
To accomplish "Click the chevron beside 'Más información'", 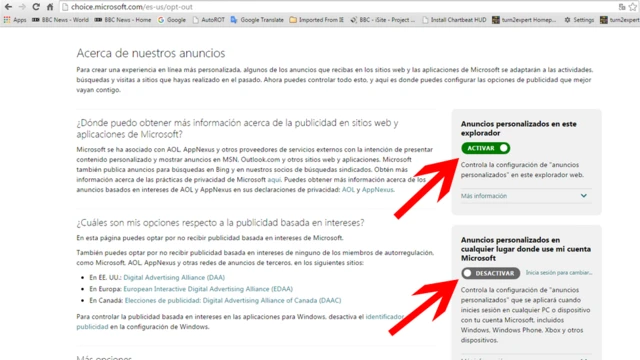I will pyautogui.click(x=584, y=196).
